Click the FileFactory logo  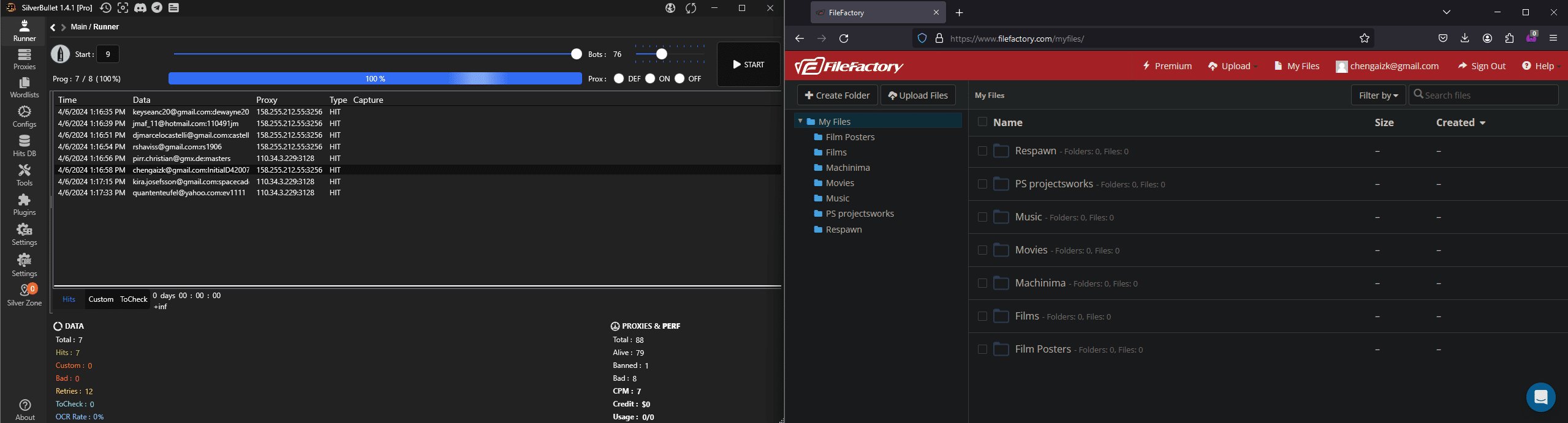pyautogui.click(x=849, y=66)
